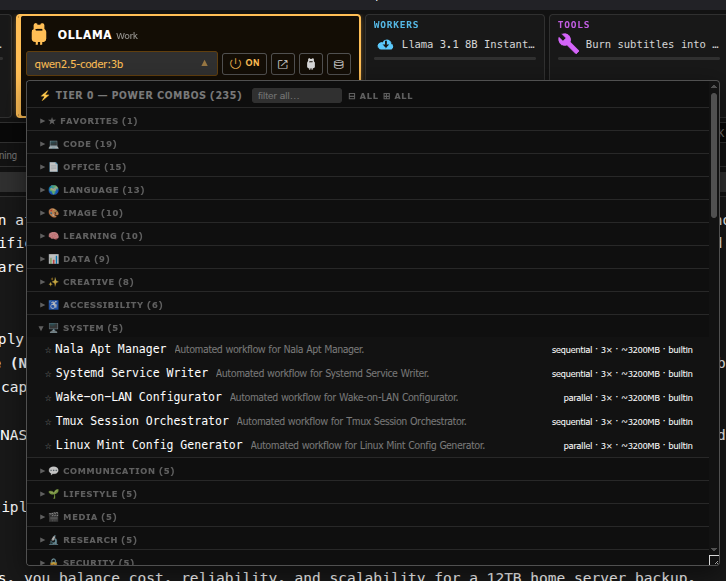
Task: Expand the Data (9) category
Action: (x=368, y=259)
